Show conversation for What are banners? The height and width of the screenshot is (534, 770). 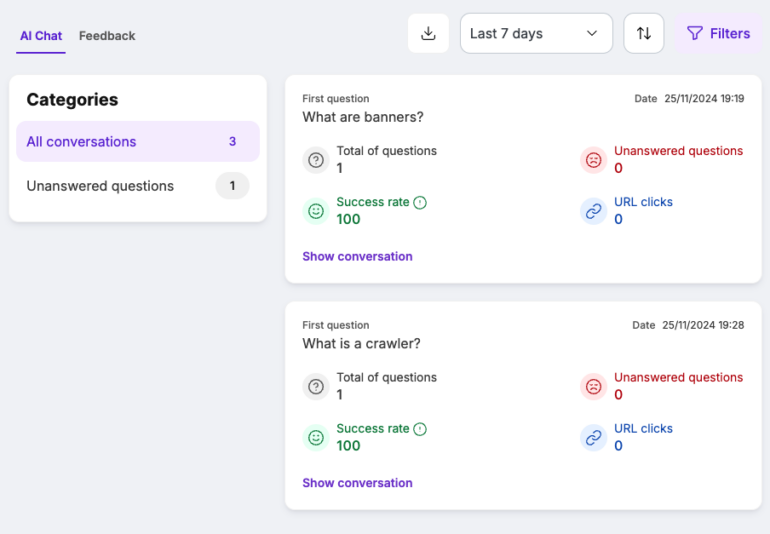point(357,256)
